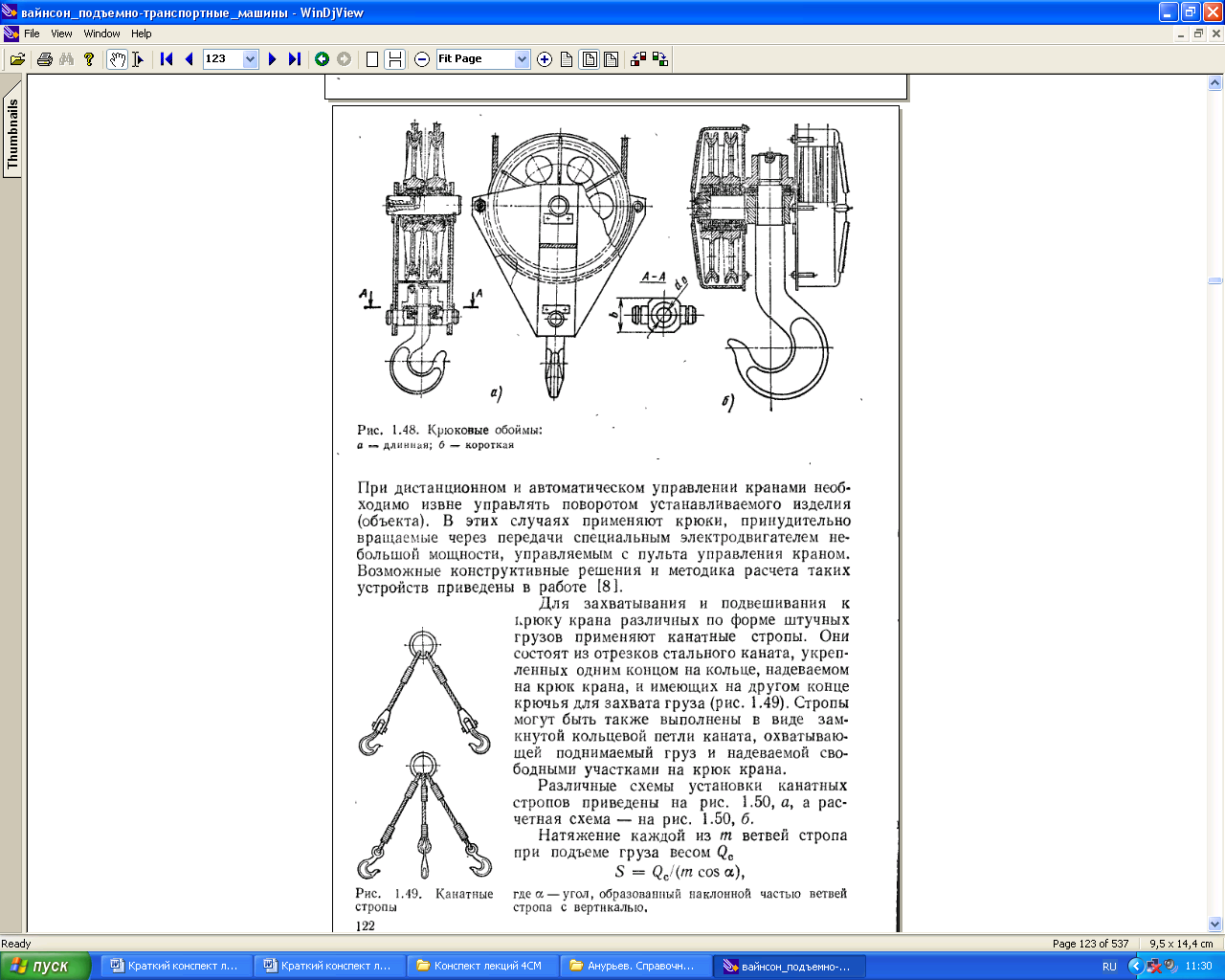
Task: Switch to first "Краткий конспект л..." taskbar window
Action: 175,966
